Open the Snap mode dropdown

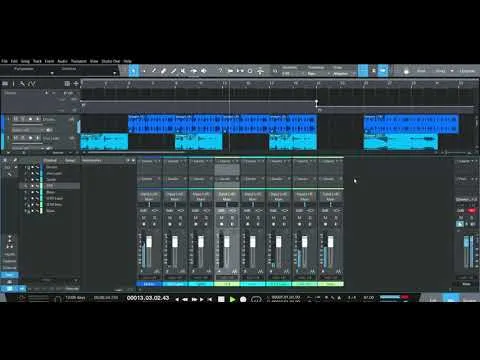tap(341, 73)
